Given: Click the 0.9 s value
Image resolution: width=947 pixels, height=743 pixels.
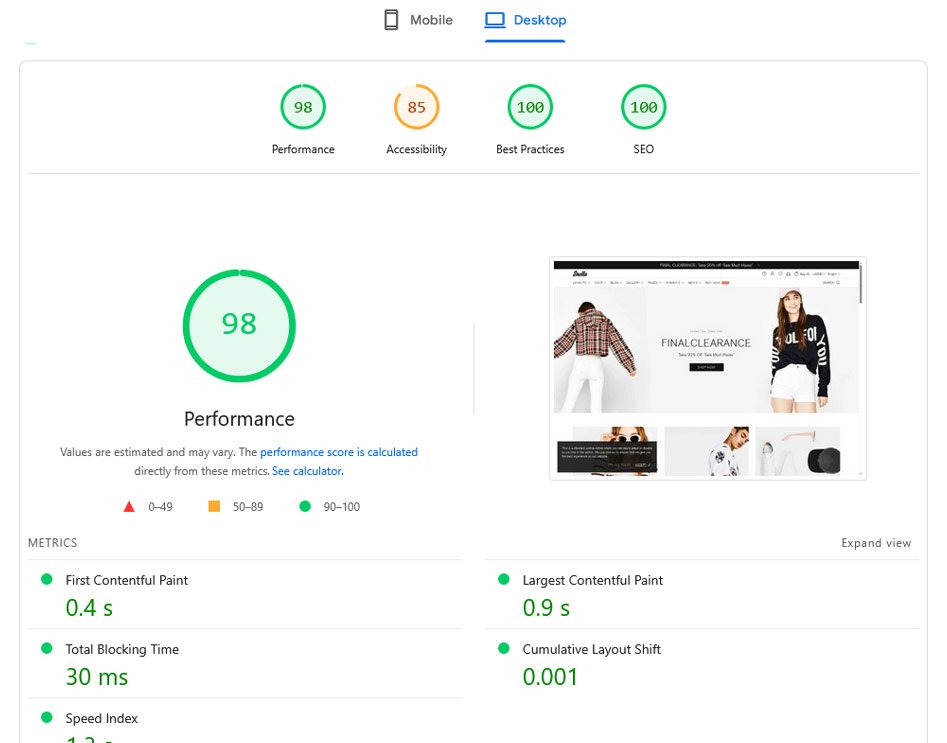Looking at the screenshot, I should [547, 608].
